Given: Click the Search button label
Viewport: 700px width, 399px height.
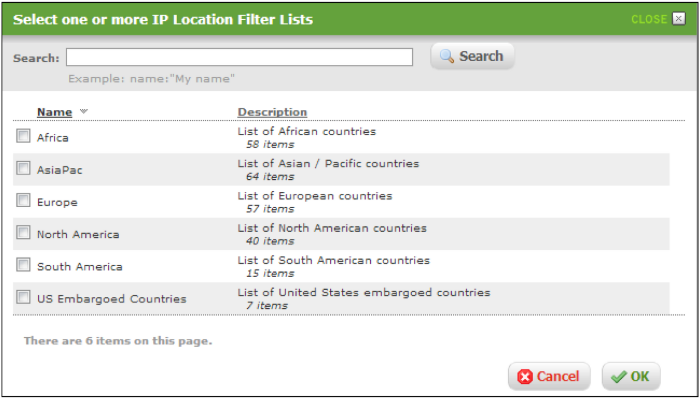Looking at the screenshot, I should tap(481, 56).
